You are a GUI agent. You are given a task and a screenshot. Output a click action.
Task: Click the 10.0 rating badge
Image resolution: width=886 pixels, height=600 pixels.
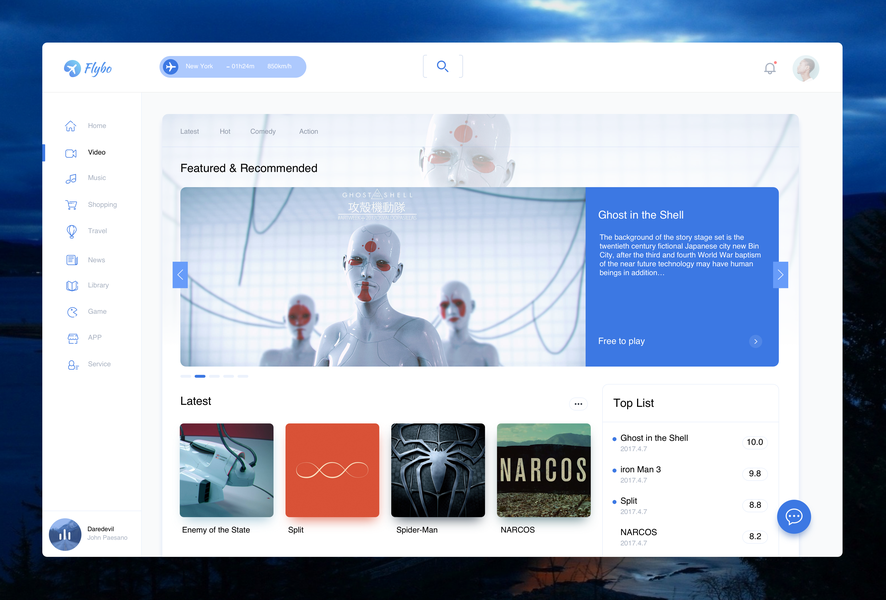click(755, 442)
